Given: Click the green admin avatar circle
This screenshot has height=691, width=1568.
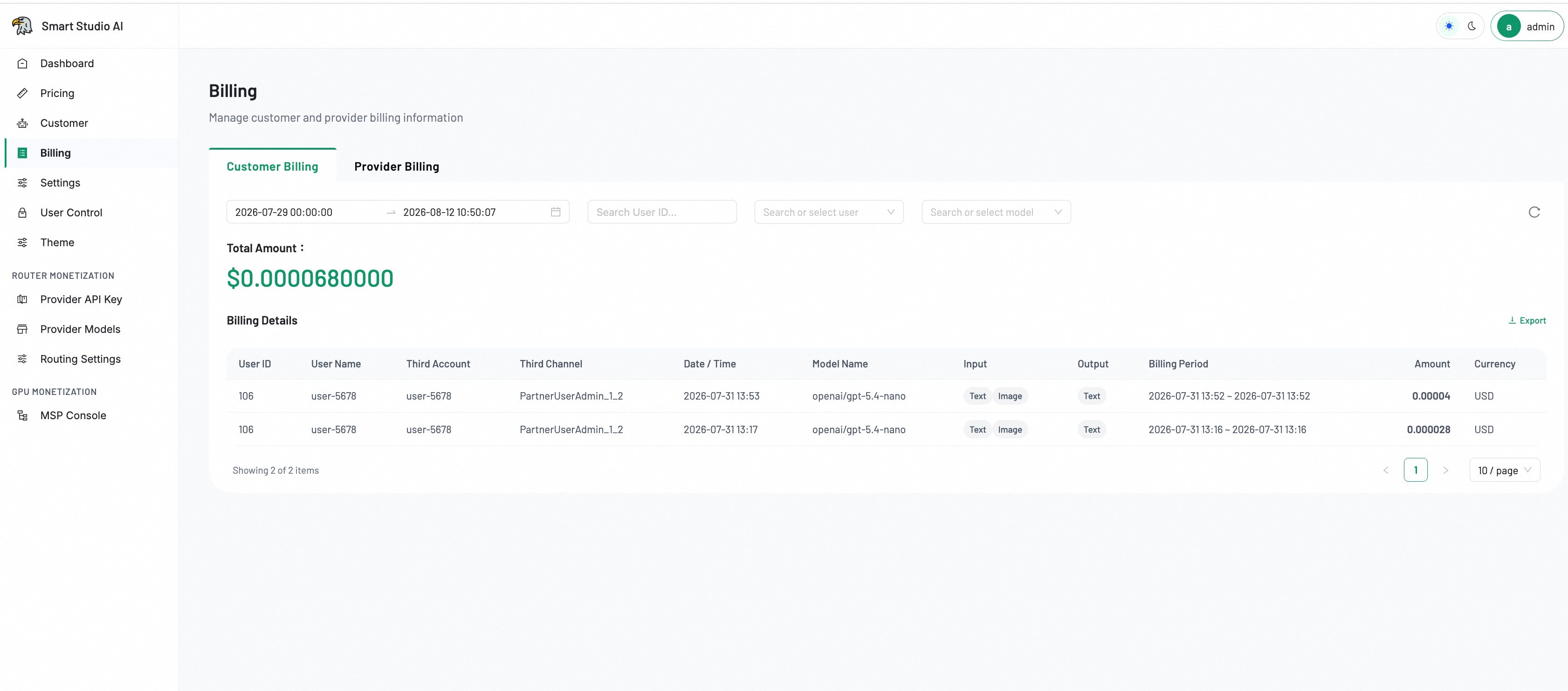Looking at the screenshot, I should click(1509, 26).
